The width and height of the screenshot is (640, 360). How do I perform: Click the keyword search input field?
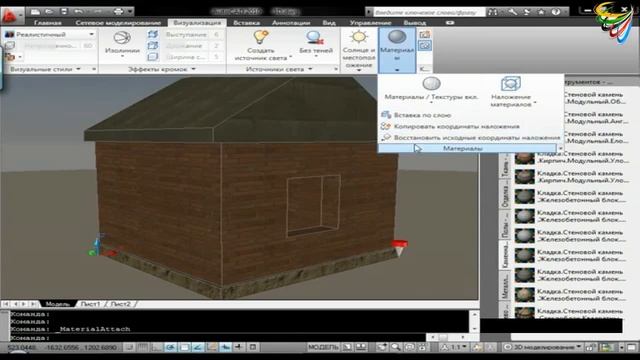pyautogui.click(x=429, y=12)
